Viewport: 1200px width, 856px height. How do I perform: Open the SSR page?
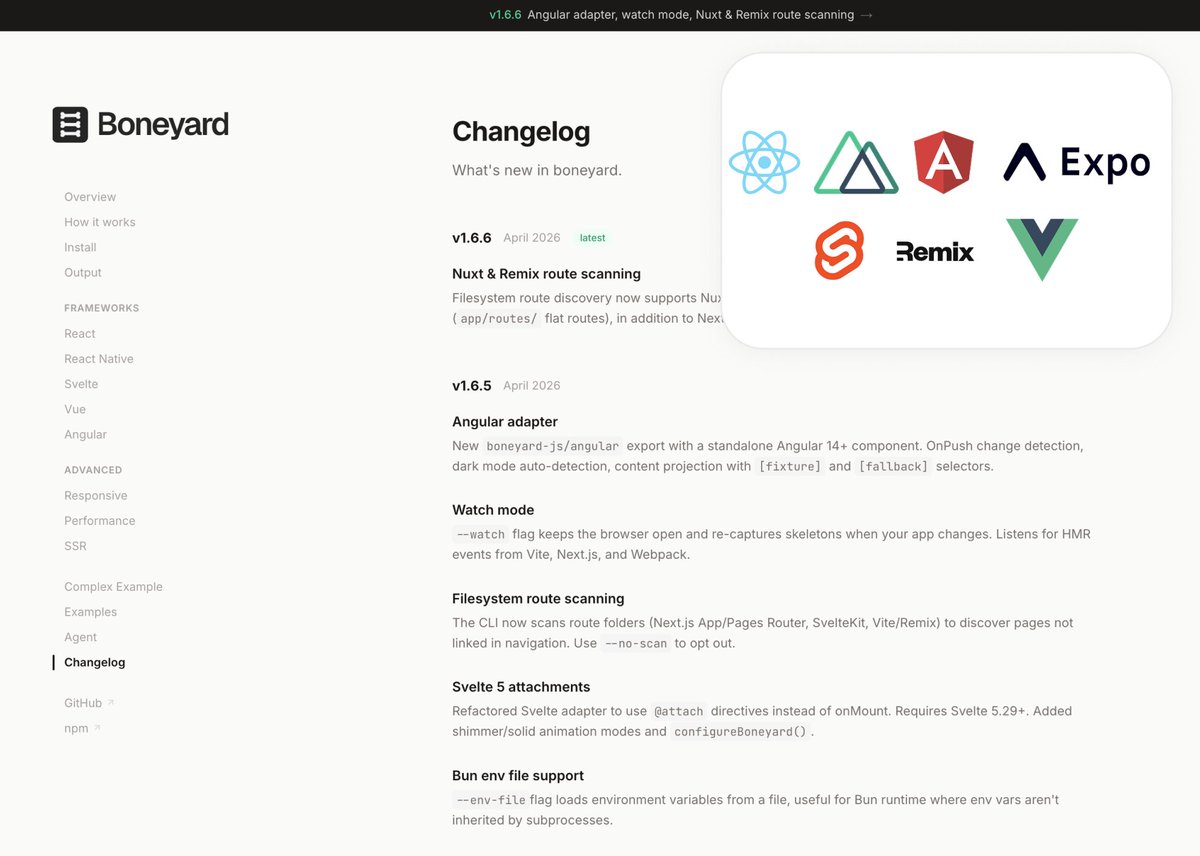pyautogui.click(x=75, y=546)
